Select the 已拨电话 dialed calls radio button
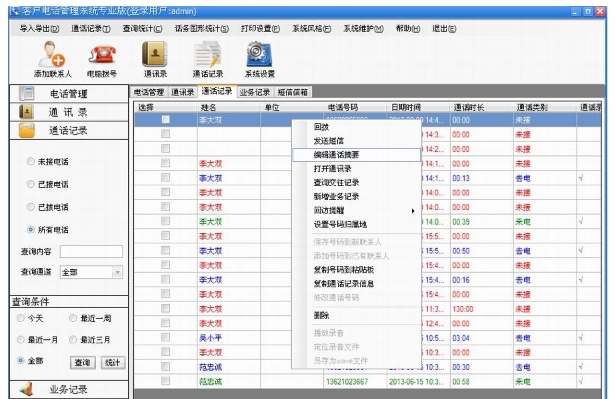Viewport: 615px width, 399px height. pos(31,207)
